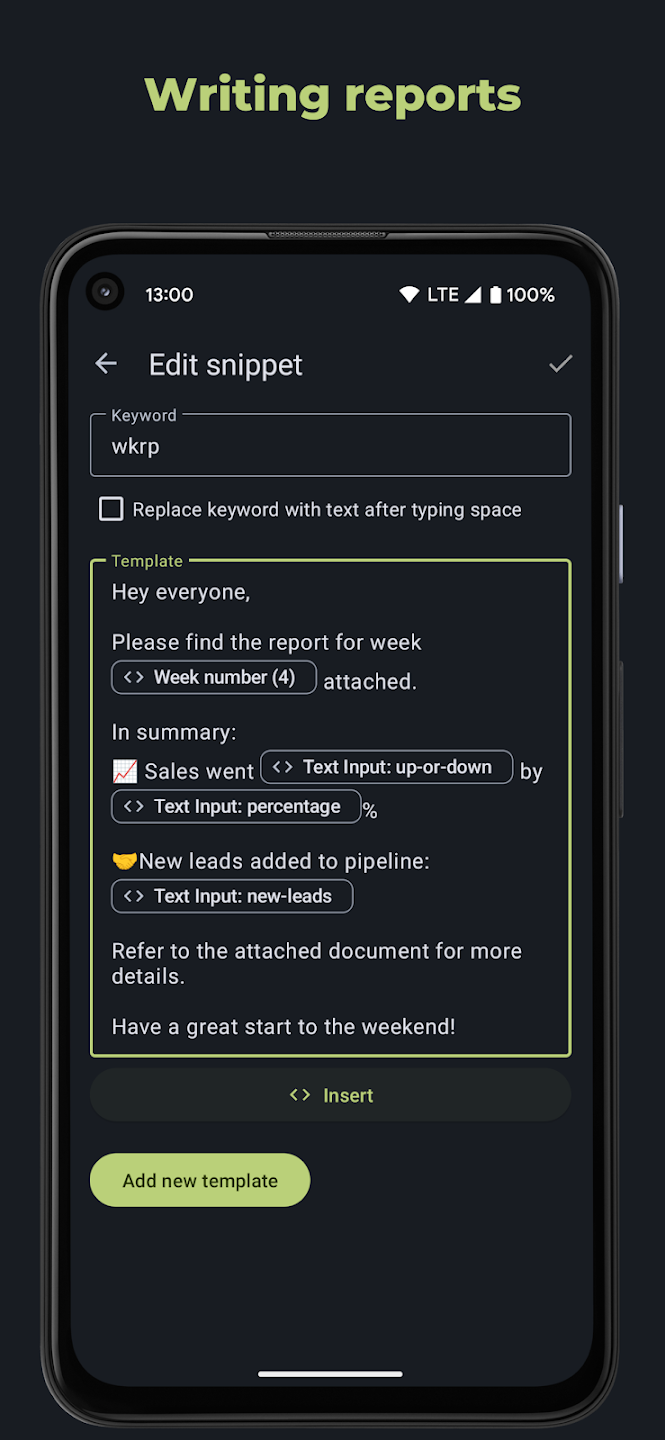Image resolution: width=665 pixels, height=1440 pixels.
Task: Click brackets icon in Week number chip
Action: point(134,677)
